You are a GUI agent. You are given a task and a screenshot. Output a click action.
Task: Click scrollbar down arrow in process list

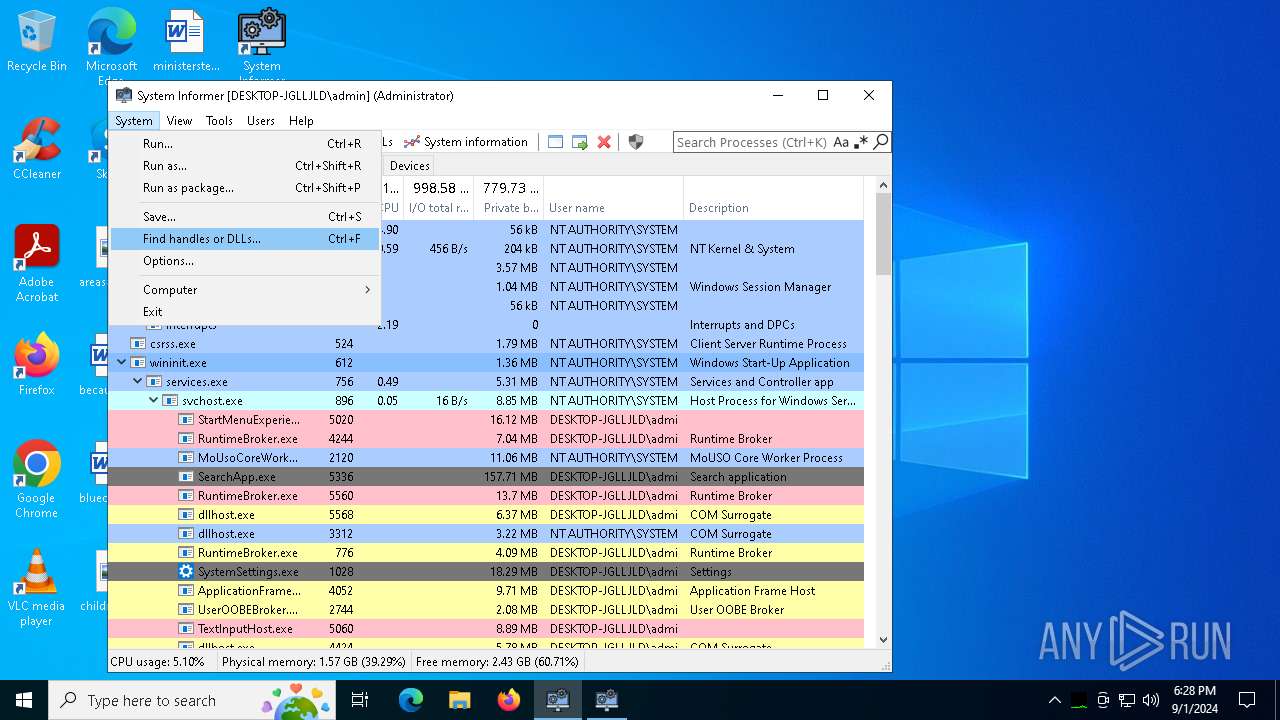point(883,640)
